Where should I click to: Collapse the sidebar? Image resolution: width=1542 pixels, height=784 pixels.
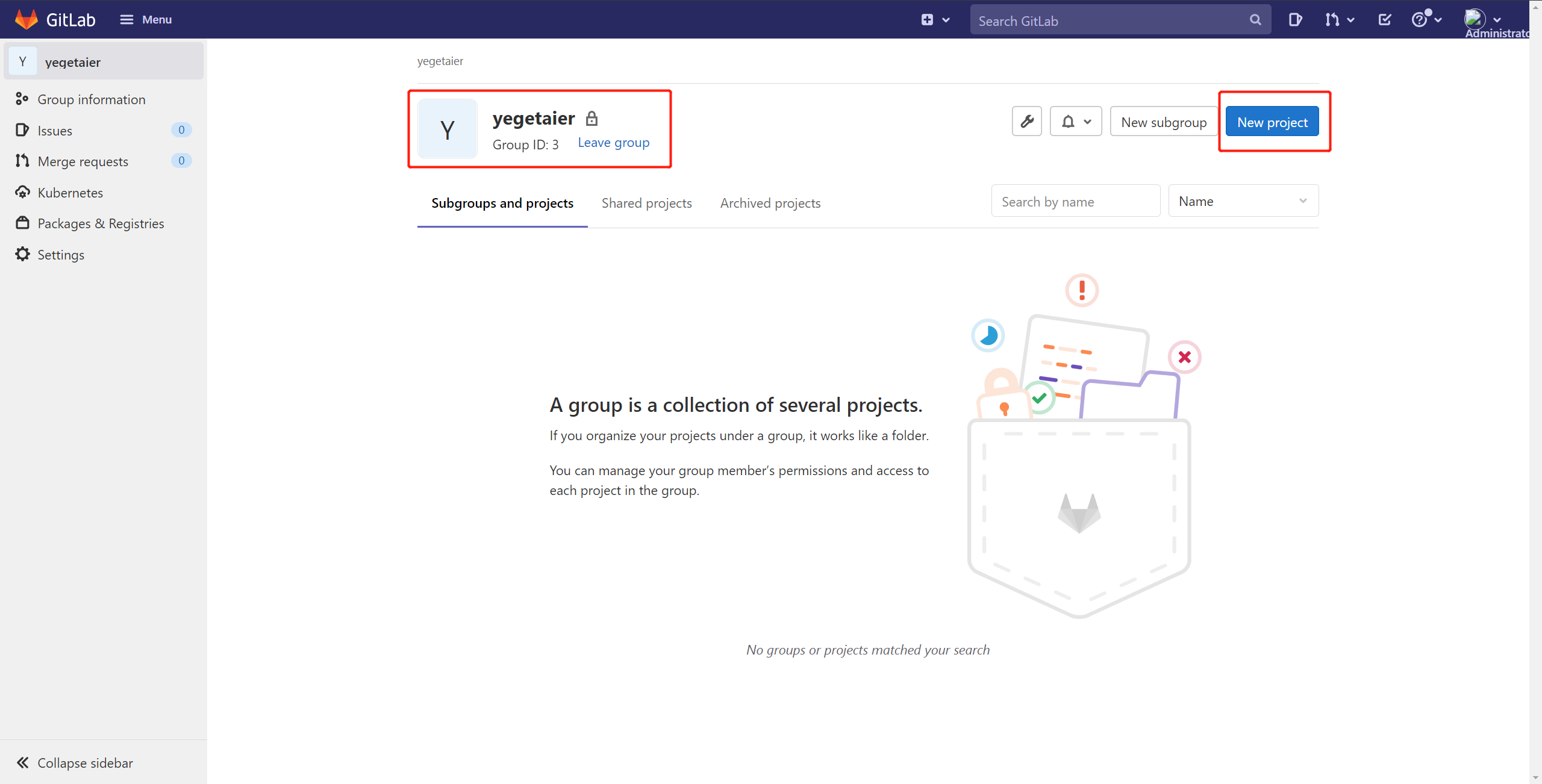(x=75, y=763)
